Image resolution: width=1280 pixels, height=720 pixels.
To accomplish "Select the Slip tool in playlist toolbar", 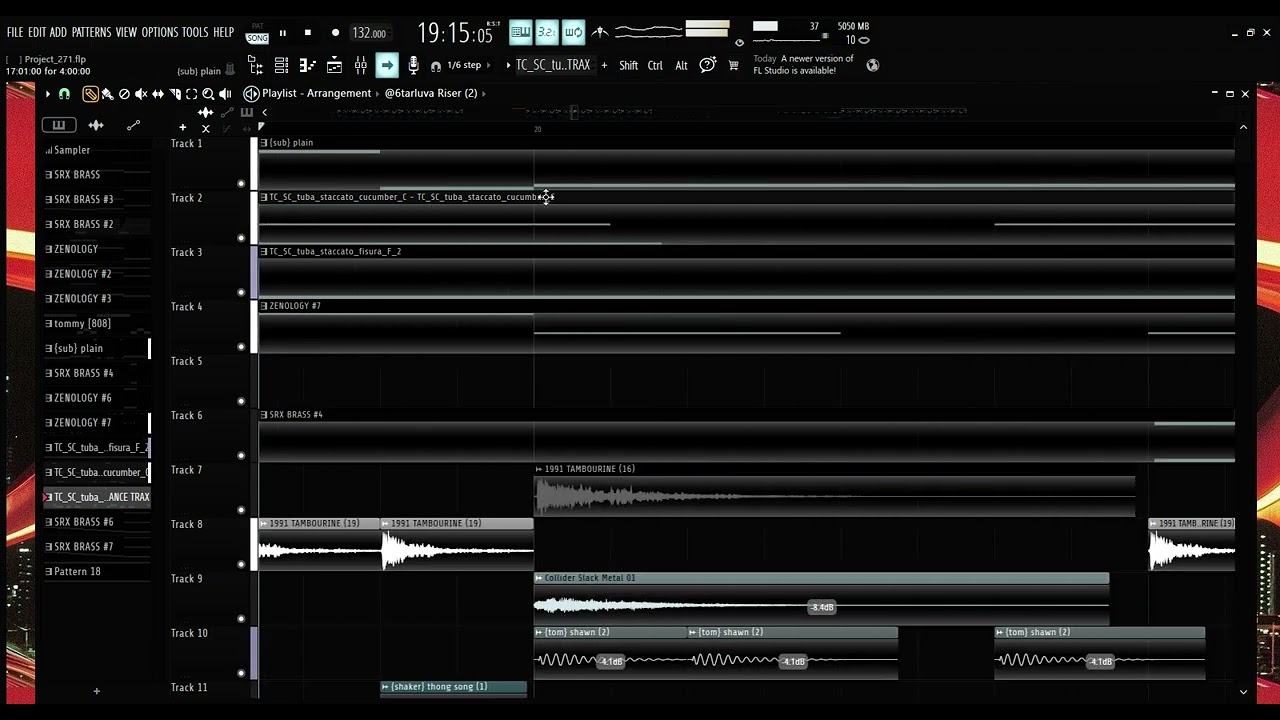I will (x=158, y=93).
